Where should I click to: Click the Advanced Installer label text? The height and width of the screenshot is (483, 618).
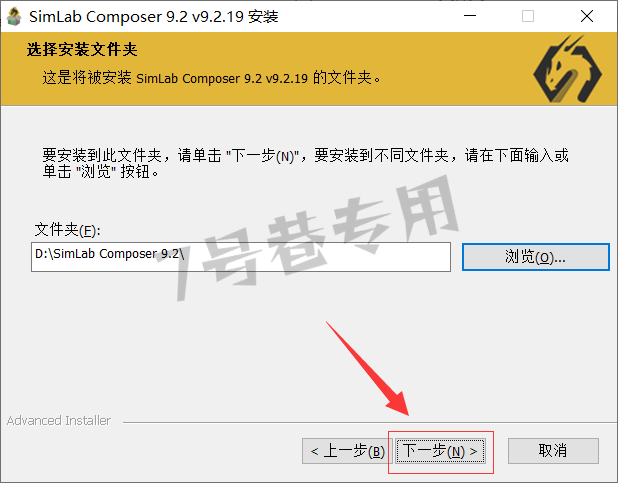(59, 421)
